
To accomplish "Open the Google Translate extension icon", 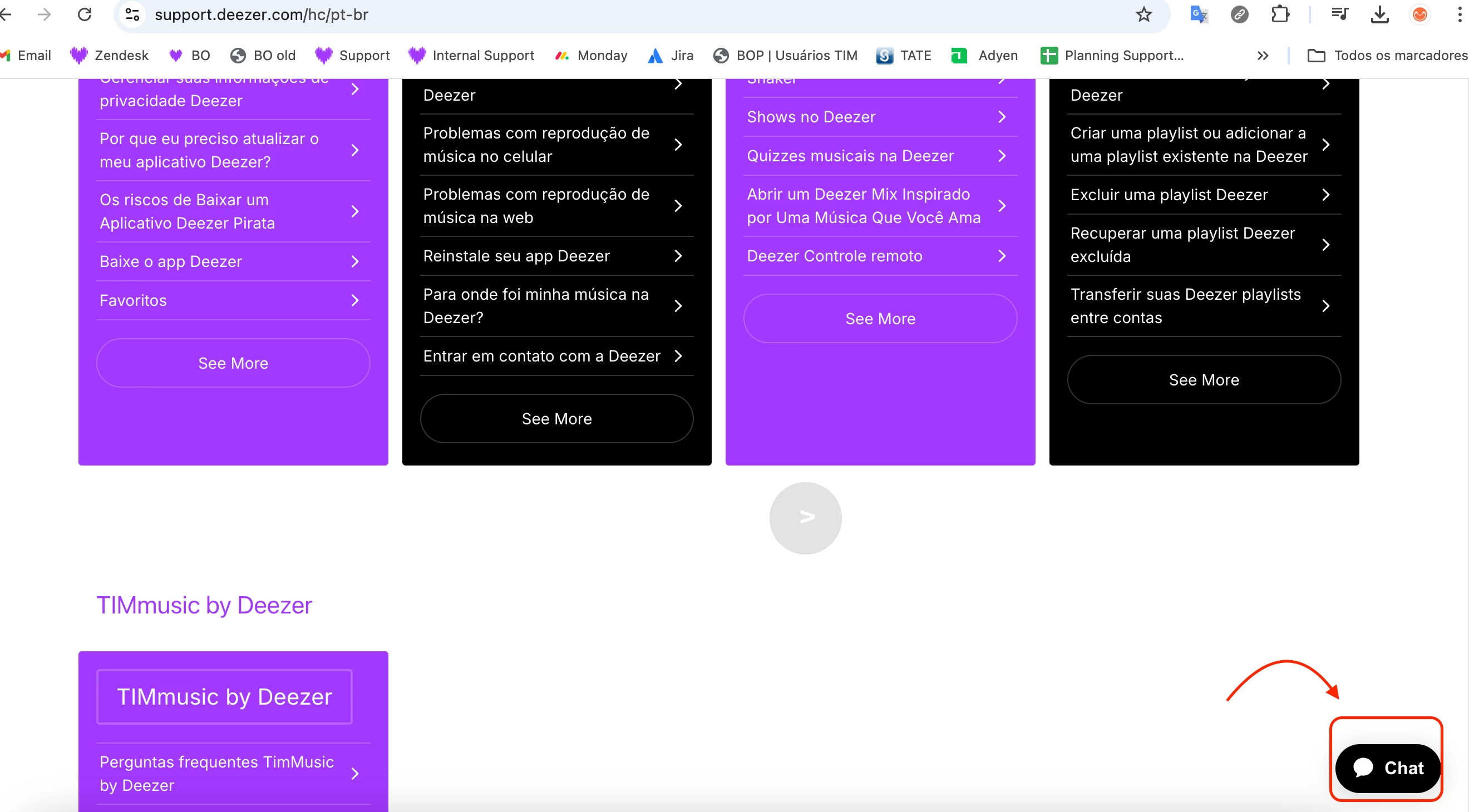I will pyautogui.click(x=1198, y=14).
